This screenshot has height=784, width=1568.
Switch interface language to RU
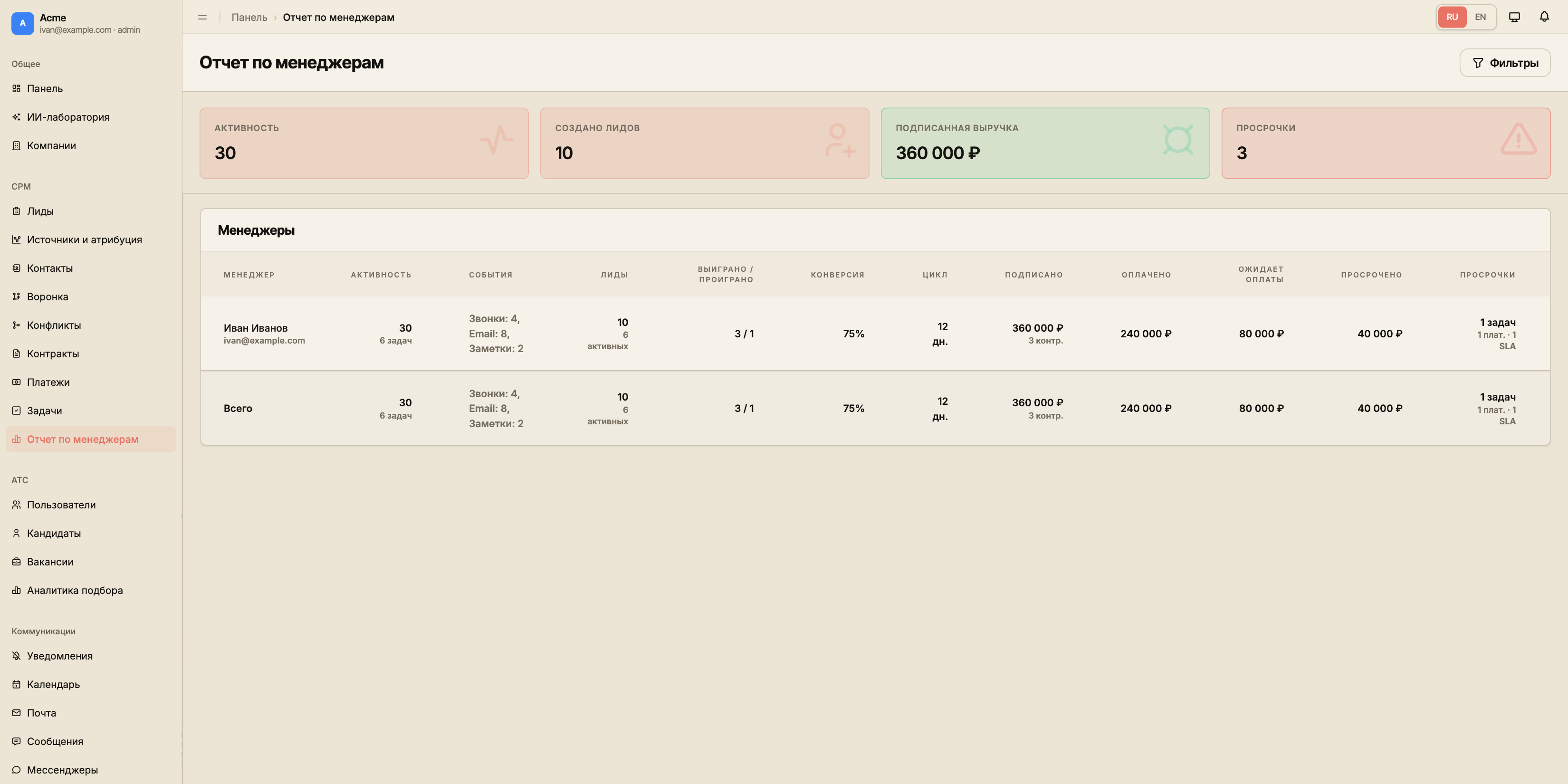pos(1453,17)
